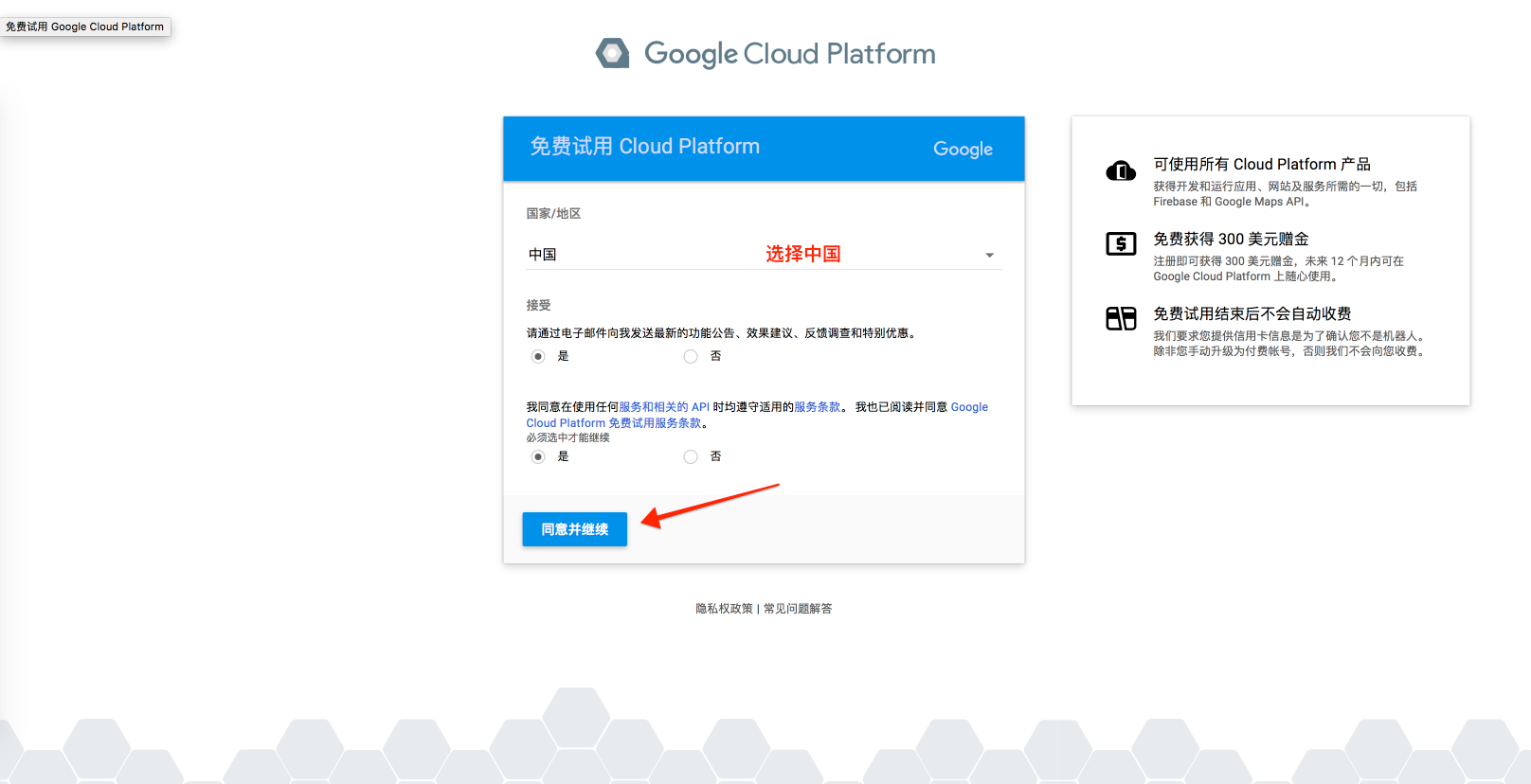Click the email announcements consent sentence
Image resolution: width=1531 pixels, height=784 pixels.
(x=723, y=333)
